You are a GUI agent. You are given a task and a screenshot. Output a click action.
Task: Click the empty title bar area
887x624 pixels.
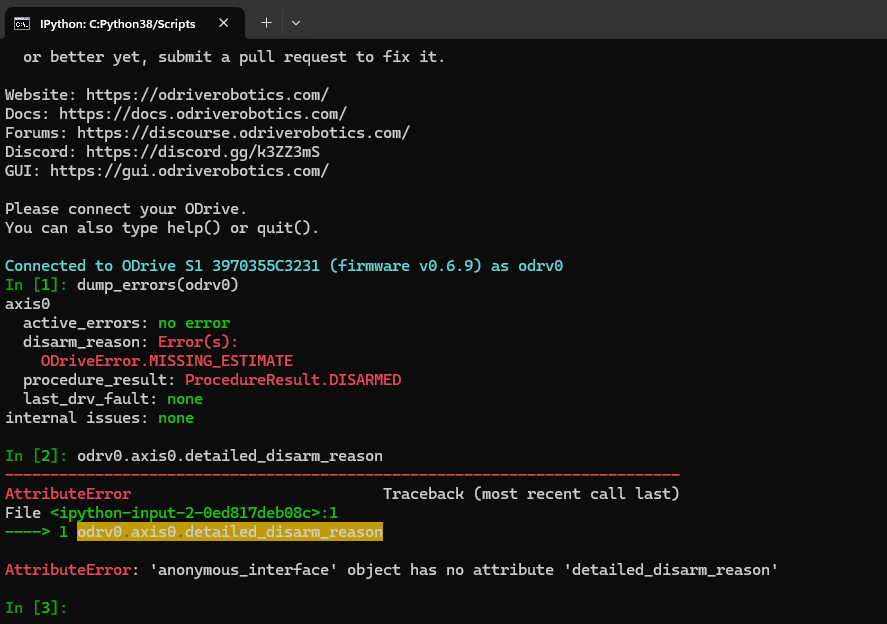[x=590, y=22]
